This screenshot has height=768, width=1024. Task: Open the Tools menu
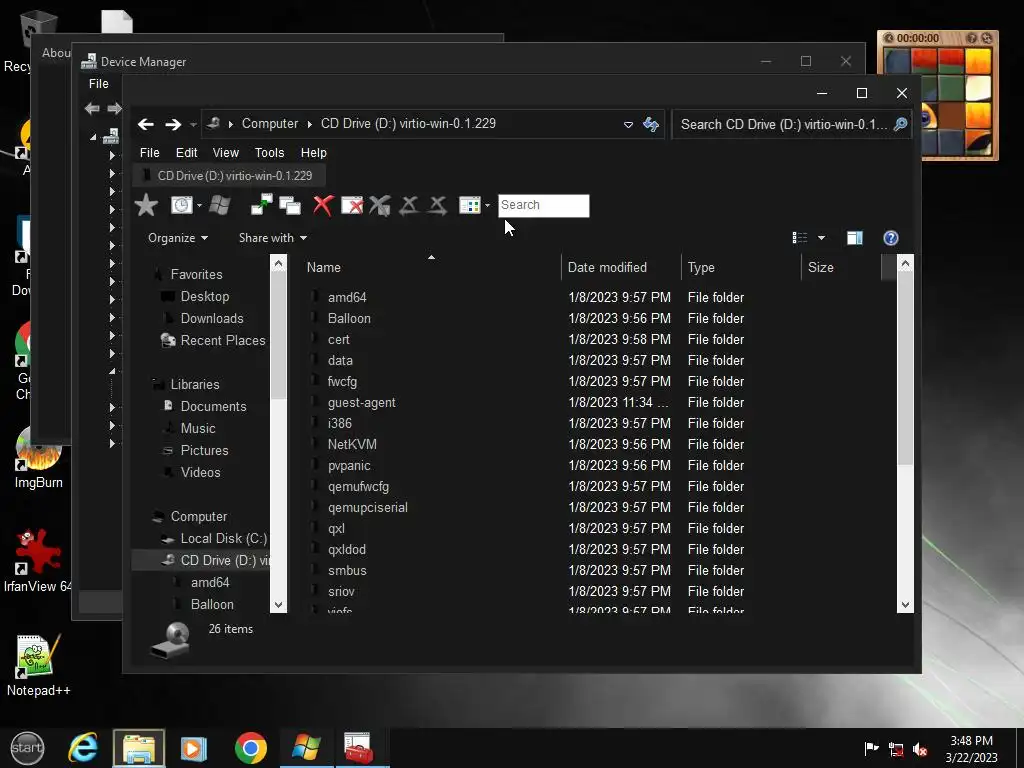point(269,152)
